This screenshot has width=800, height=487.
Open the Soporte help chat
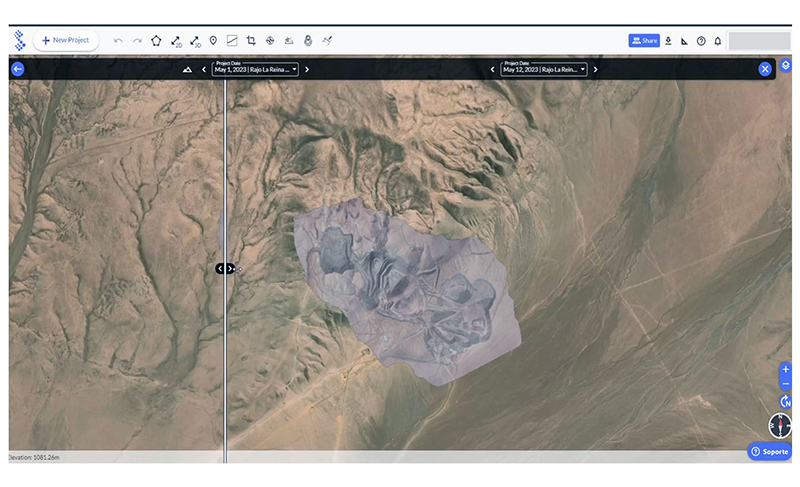pos(769,452)
